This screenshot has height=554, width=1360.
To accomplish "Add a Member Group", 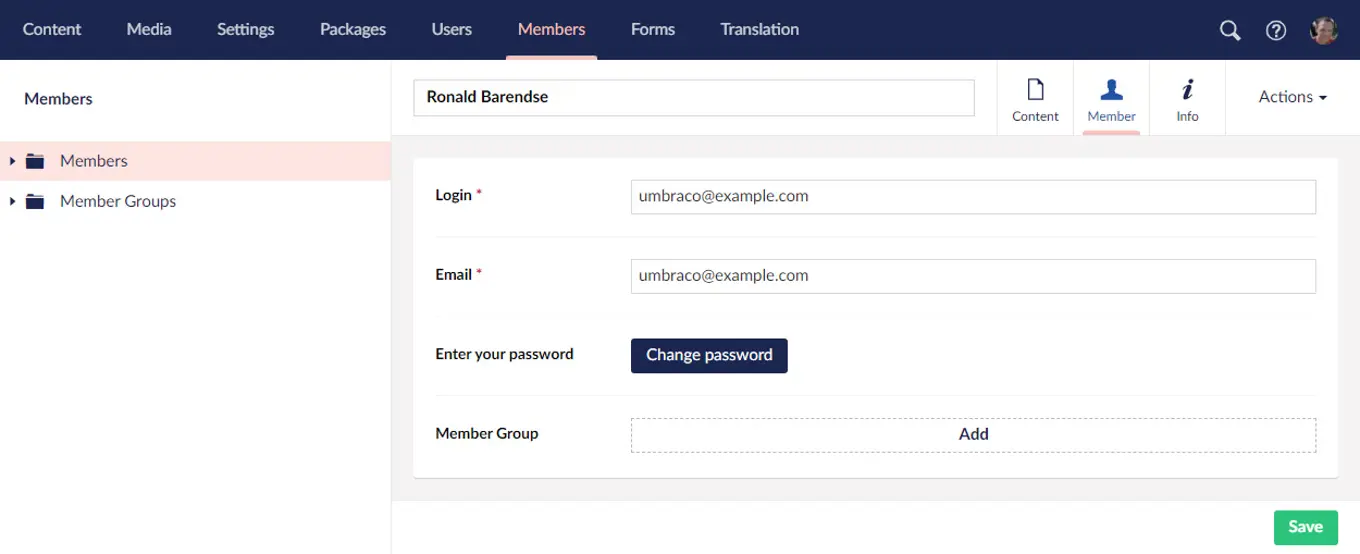I will 973,434.
